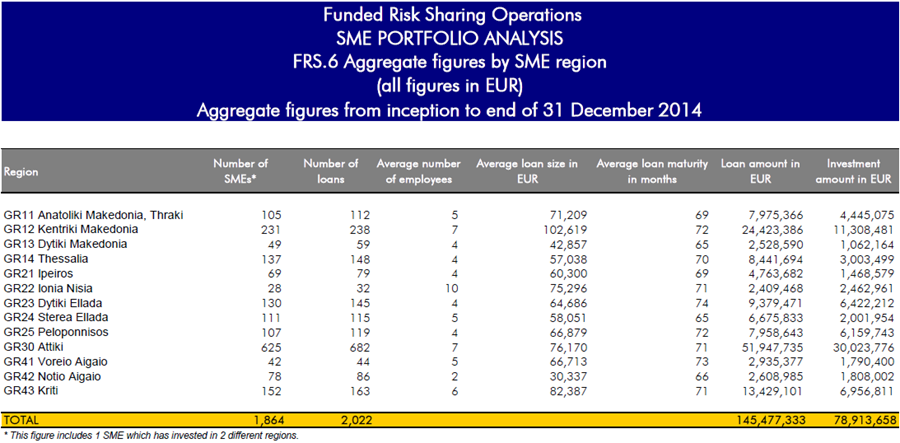Click the 'Number of loans' column header

click(331, 171)
